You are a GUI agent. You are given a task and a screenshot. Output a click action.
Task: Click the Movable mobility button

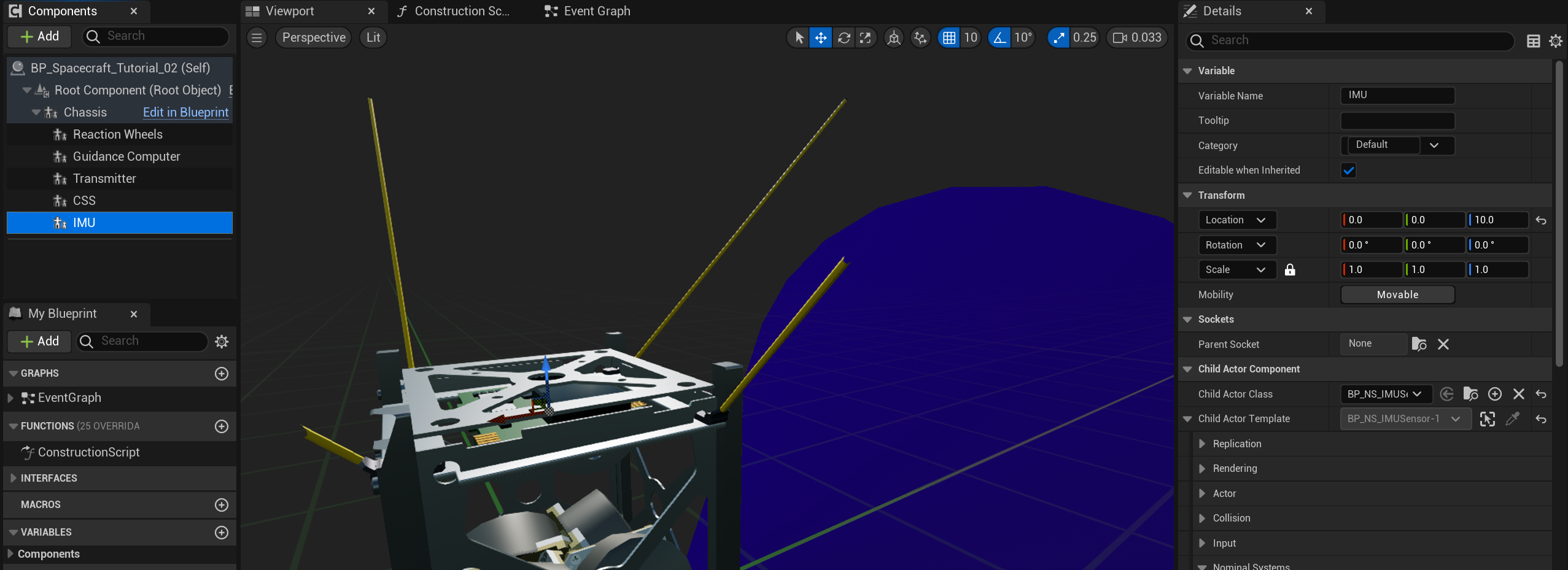click(1397, 295)
